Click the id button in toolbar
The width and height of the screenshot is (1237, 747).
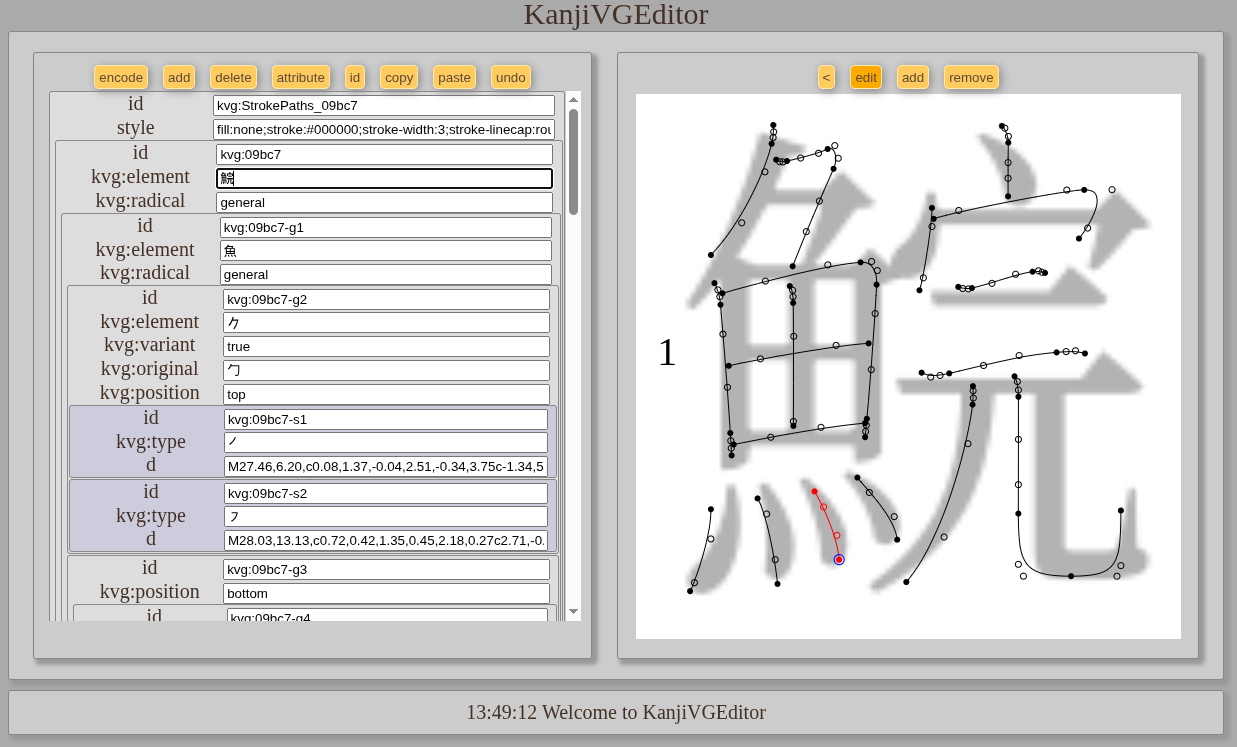355,77
